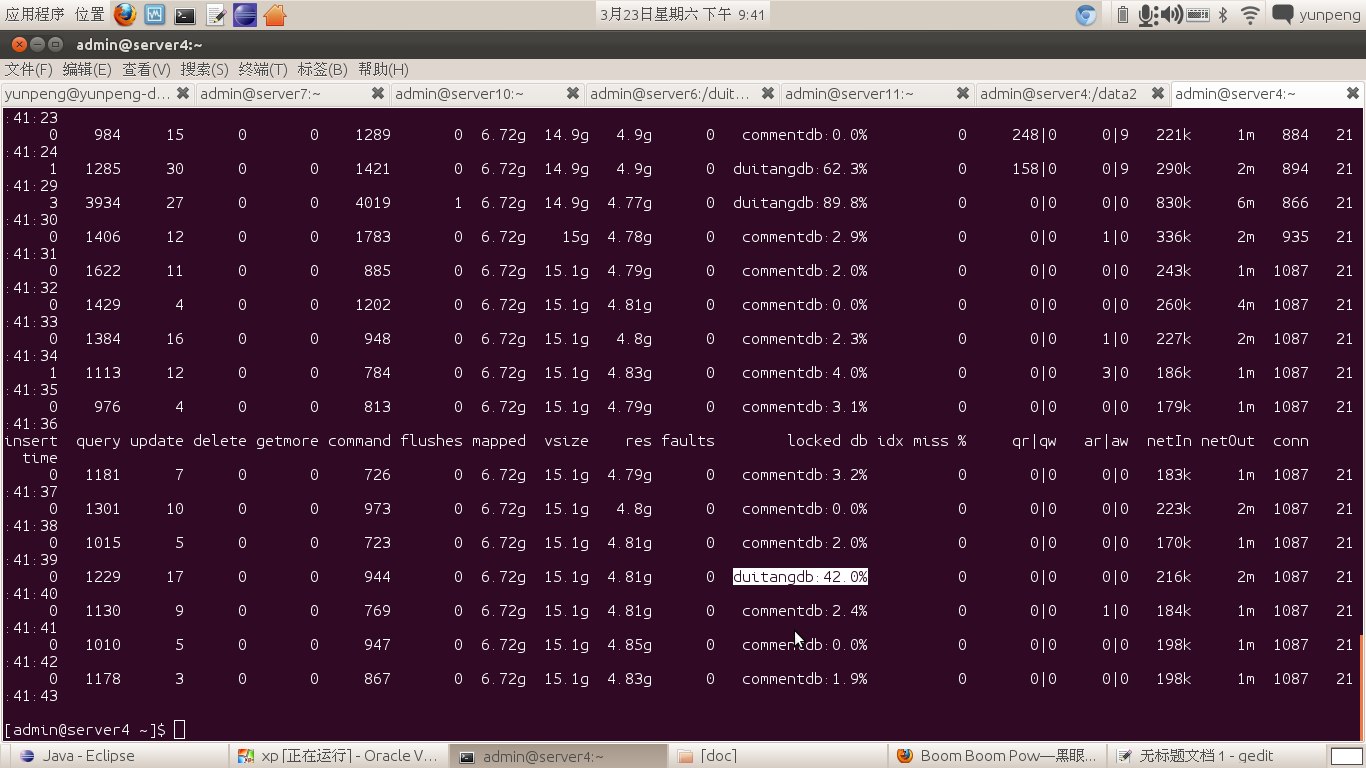Click the highlighted duitangdb:42.0% text
Screen dimensions: 1366x768
800,577
